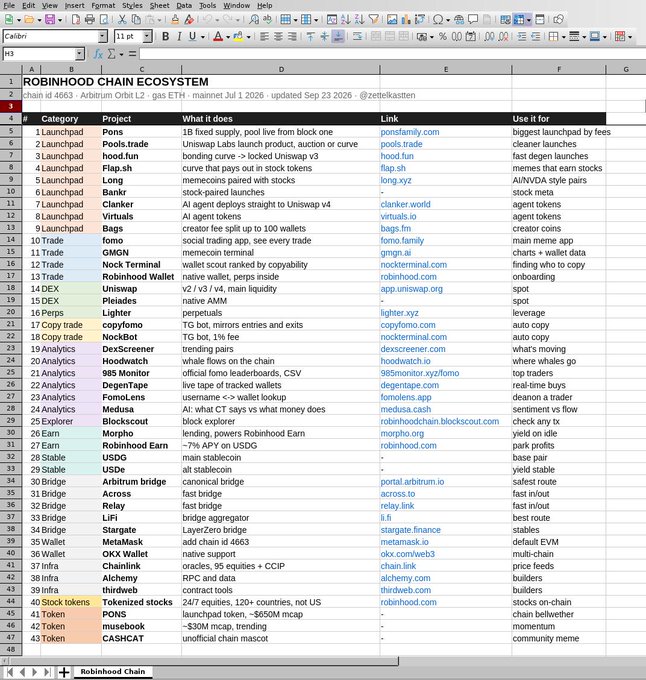Expand the border style dropdown arrow
This screenshot has height=680, width=646.
pos(584,37)
